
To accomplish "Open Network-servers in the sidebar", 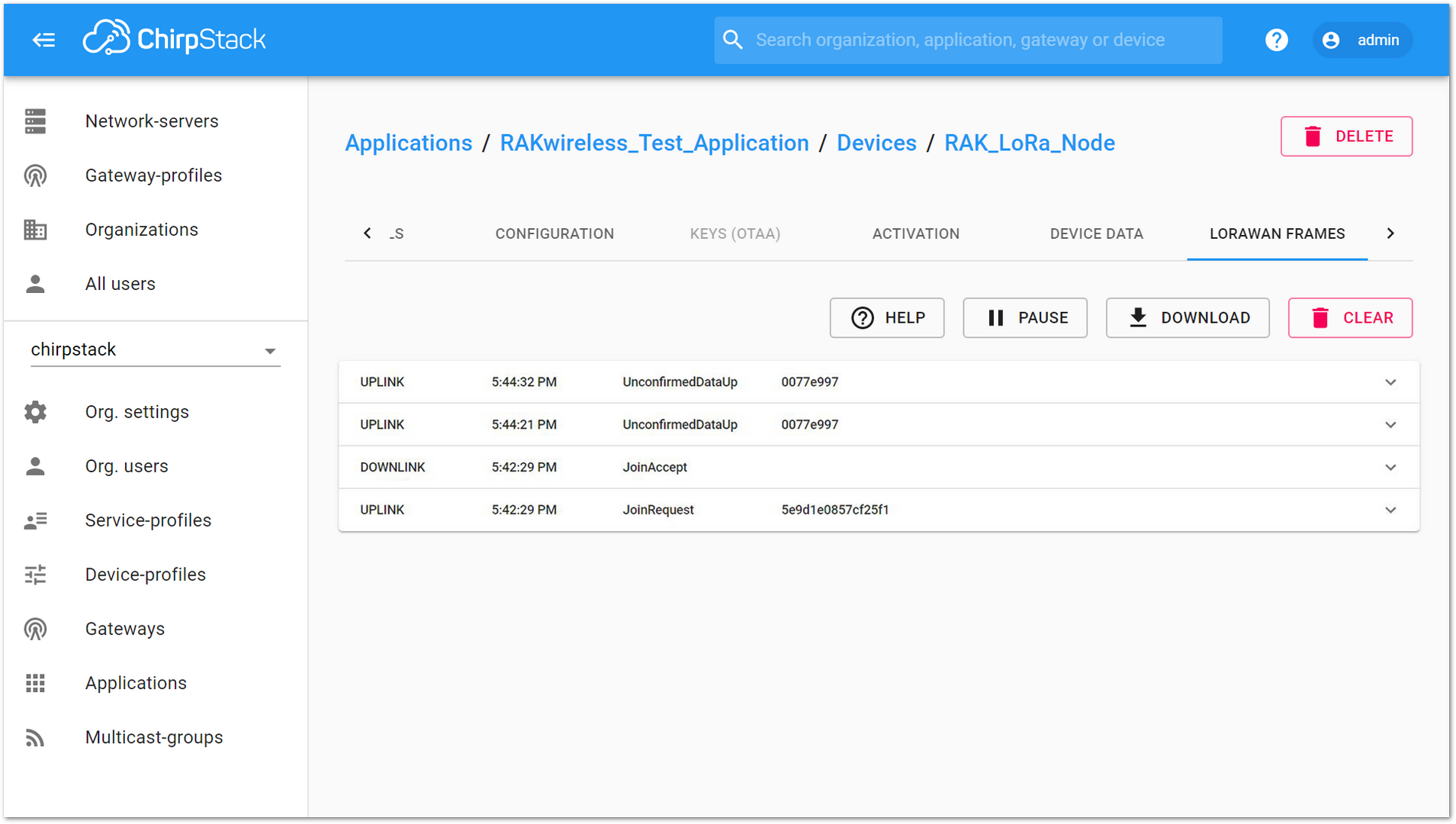I will point(152,121).
